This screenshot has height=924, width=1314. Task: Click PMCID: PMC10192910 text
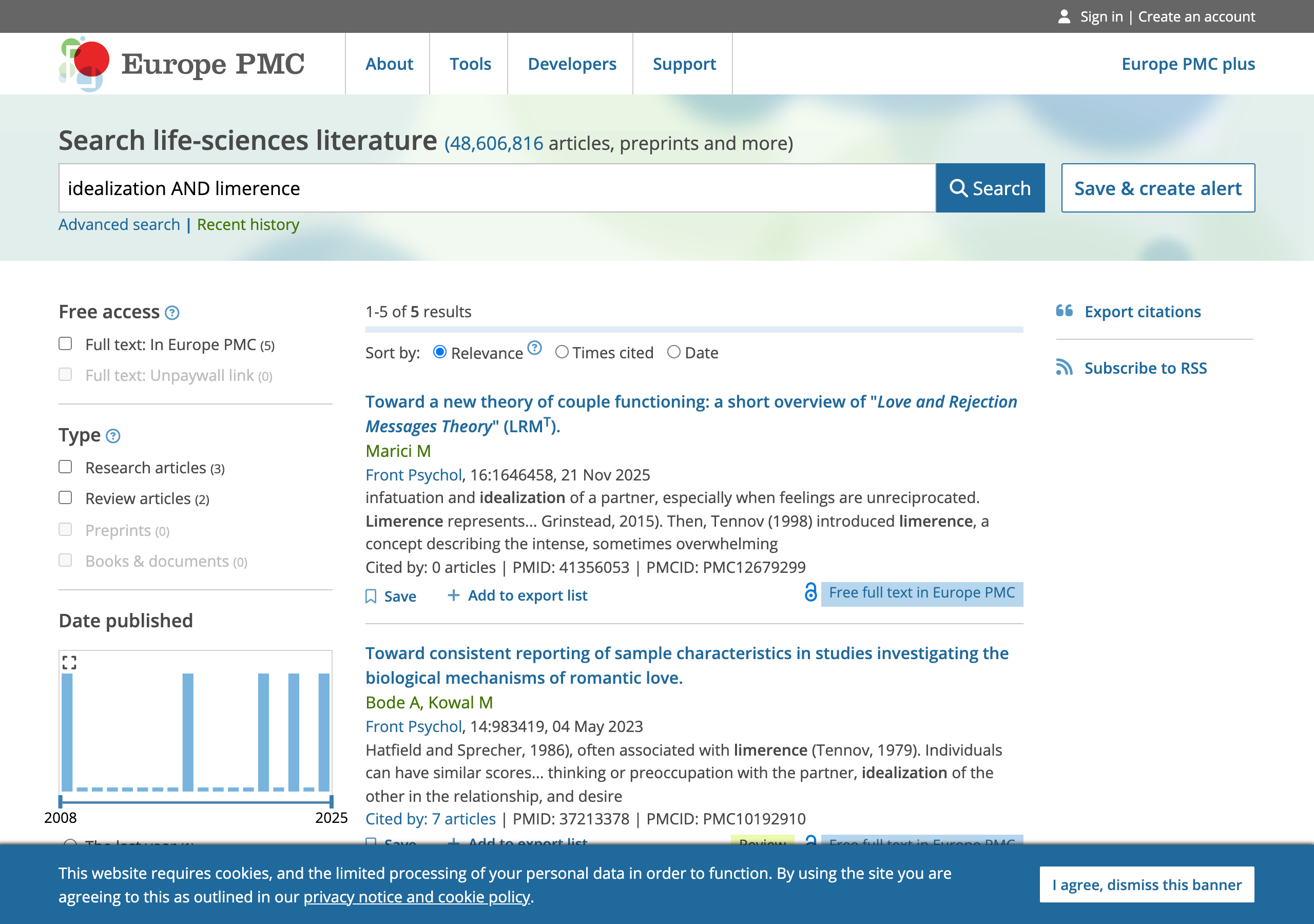pyautogui.click(x=726, y=819)
